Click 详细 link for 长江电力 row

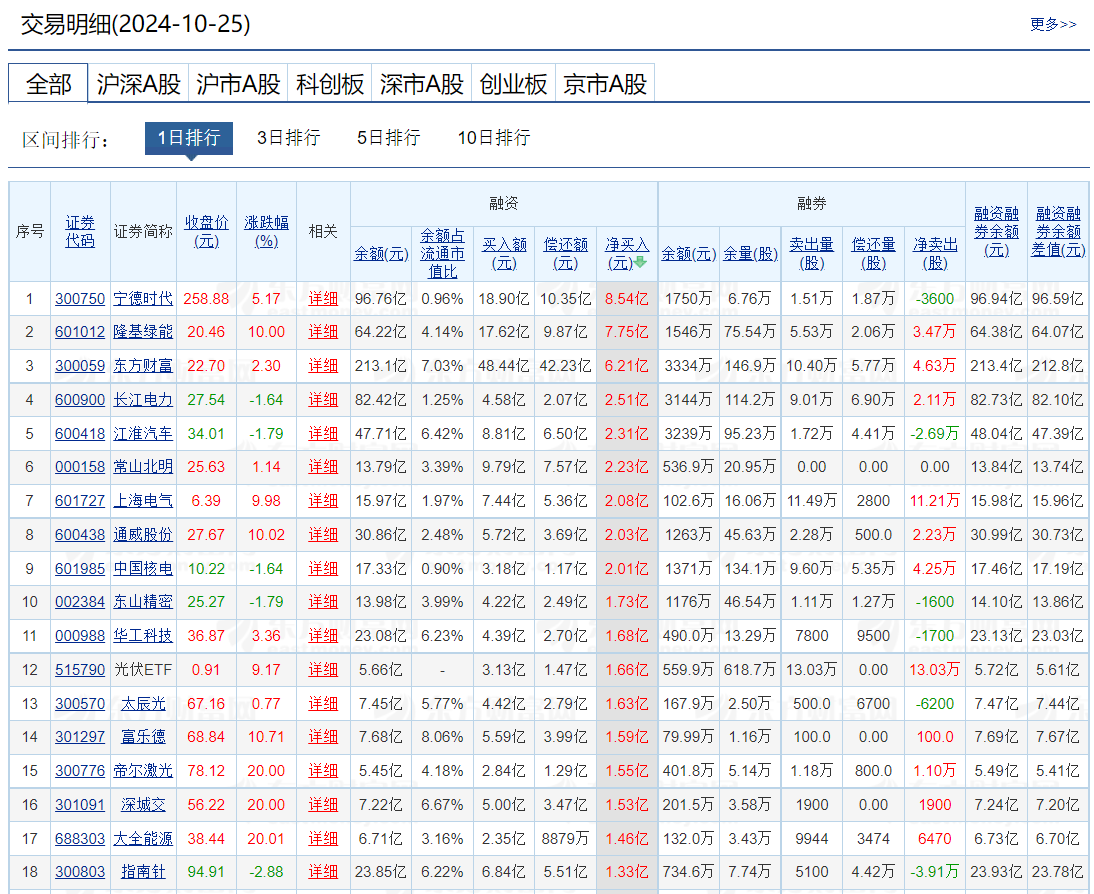[323, 400]
